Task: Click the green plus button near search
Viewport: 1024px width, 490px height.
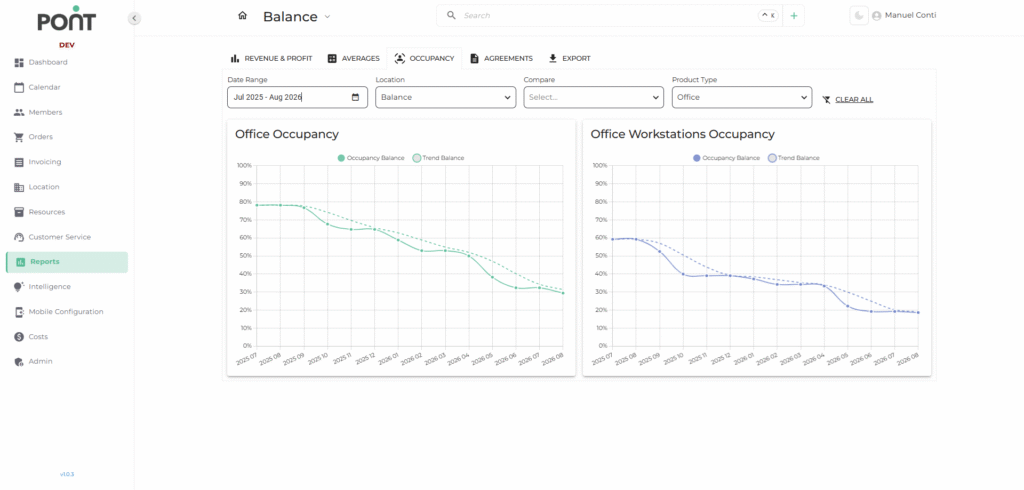Action: click(793, 16)
